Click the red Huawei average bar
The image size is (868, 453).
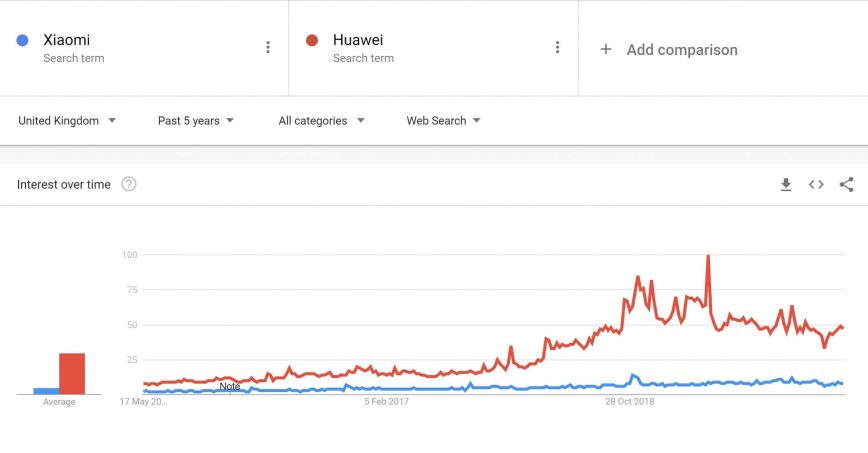pyautogui.click(x=72, y=374)
